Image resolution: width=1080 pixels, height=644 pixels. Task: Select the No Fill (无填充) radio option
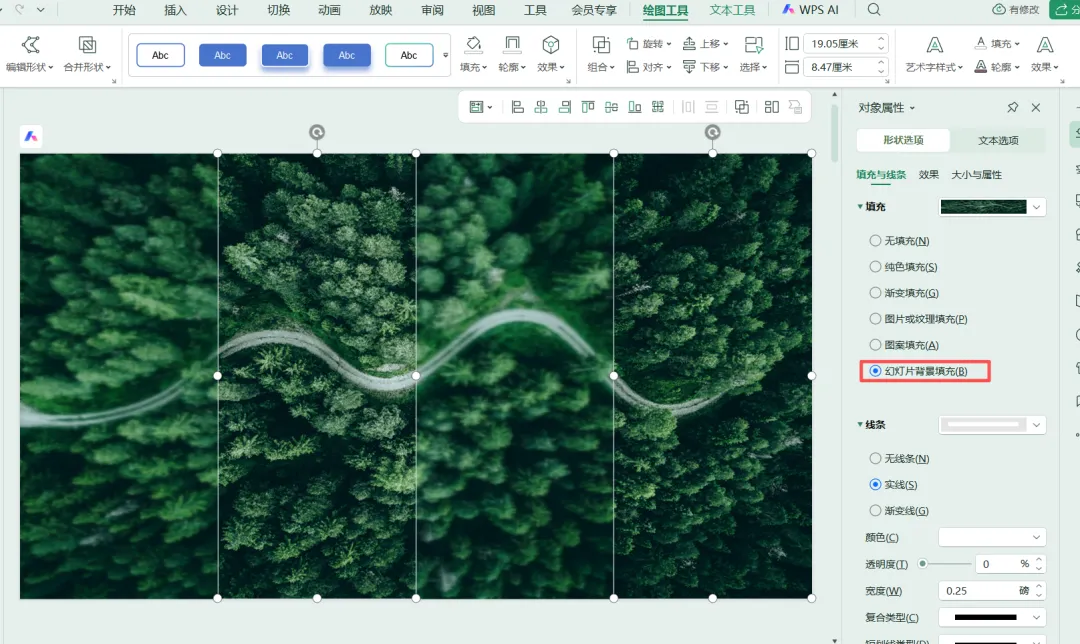point(875,240)
